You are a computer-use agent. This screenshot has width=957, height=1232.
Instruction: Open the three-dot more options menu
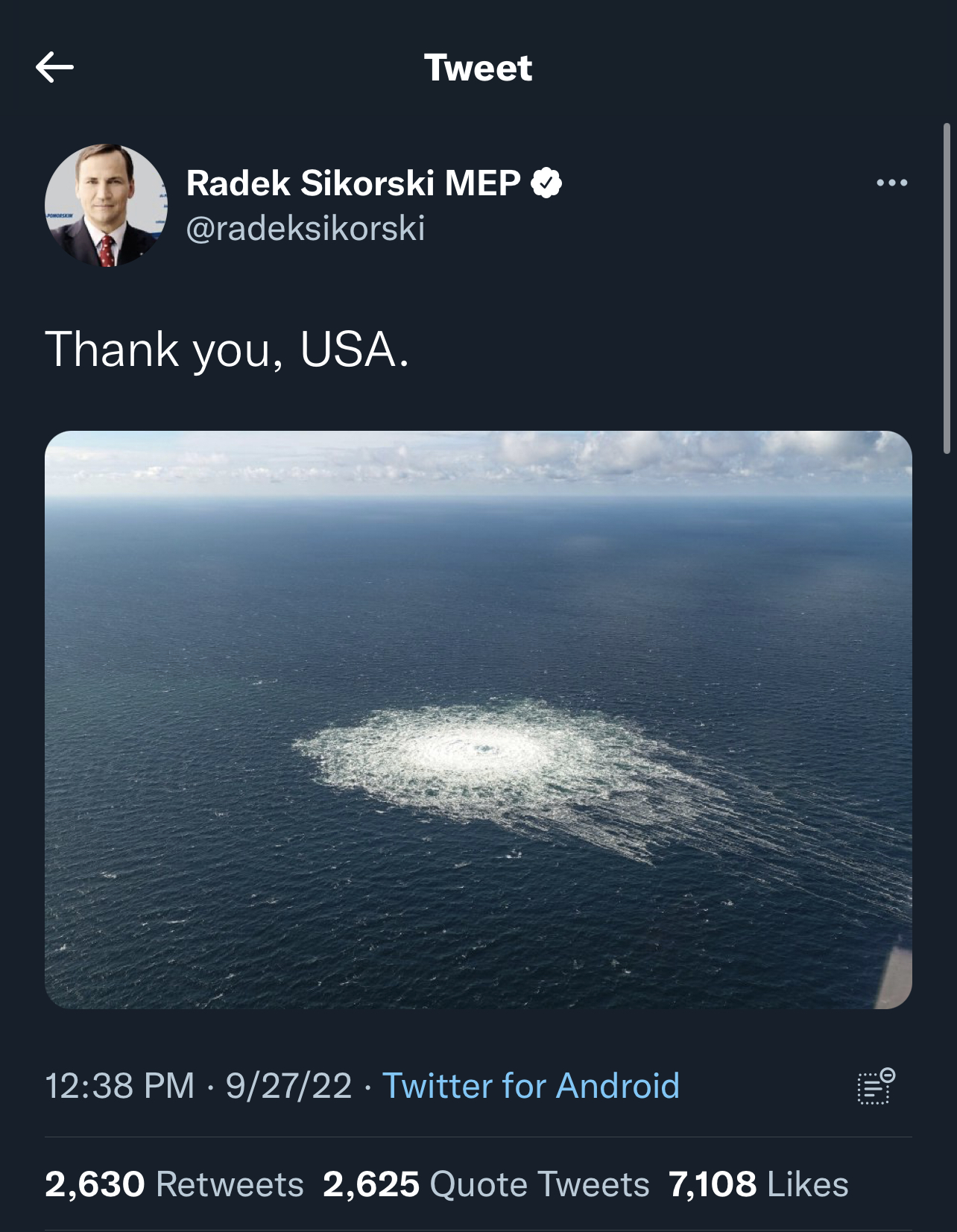(892, 183)
